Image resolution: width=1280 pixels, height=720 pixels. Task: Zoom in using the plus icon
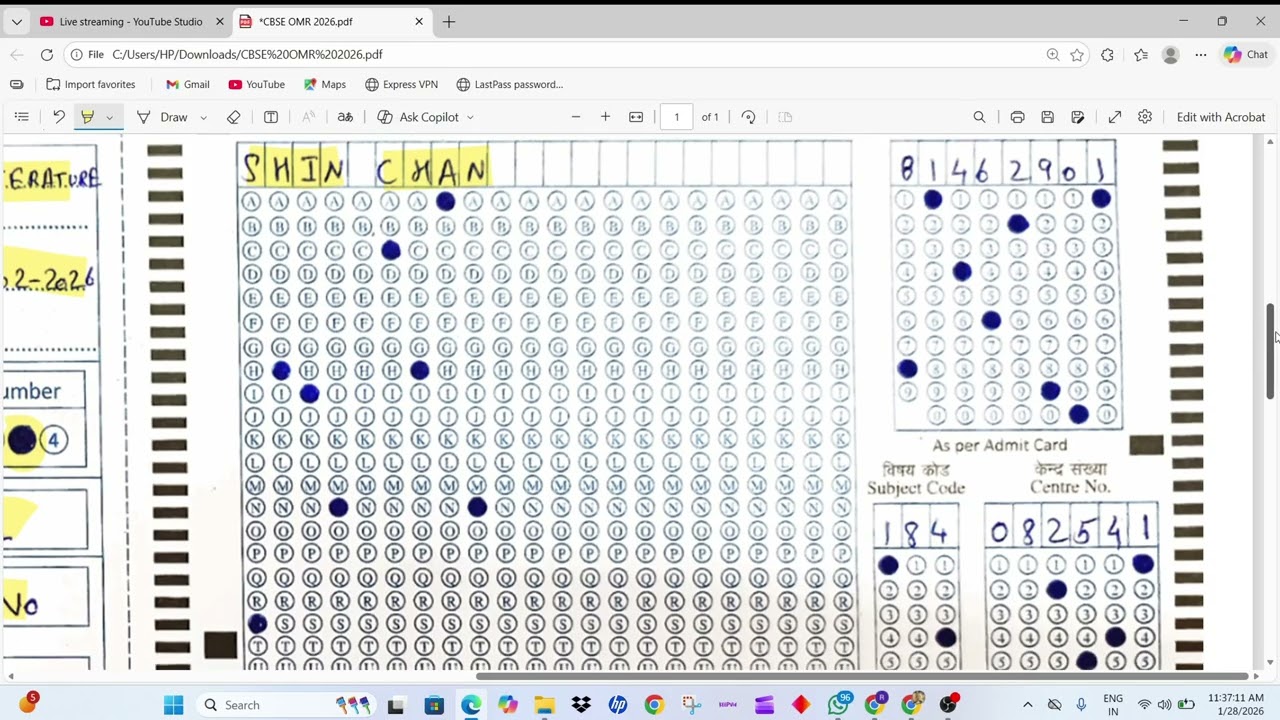pyautogui.click(x=605, y=117)
